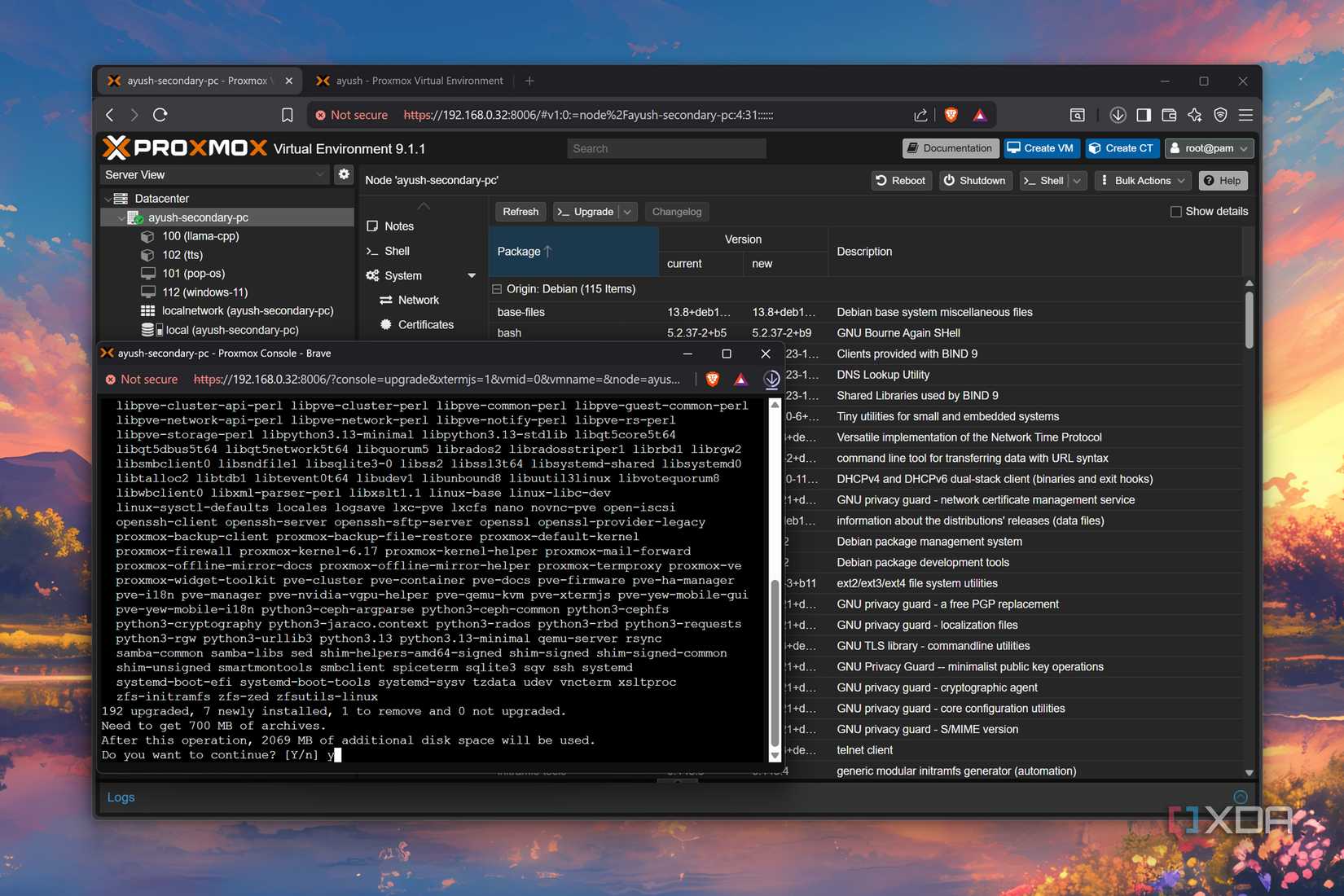Select 101 (pop-os) VM in tree
The image size is (1344, 896).
(x=193, y=274)
